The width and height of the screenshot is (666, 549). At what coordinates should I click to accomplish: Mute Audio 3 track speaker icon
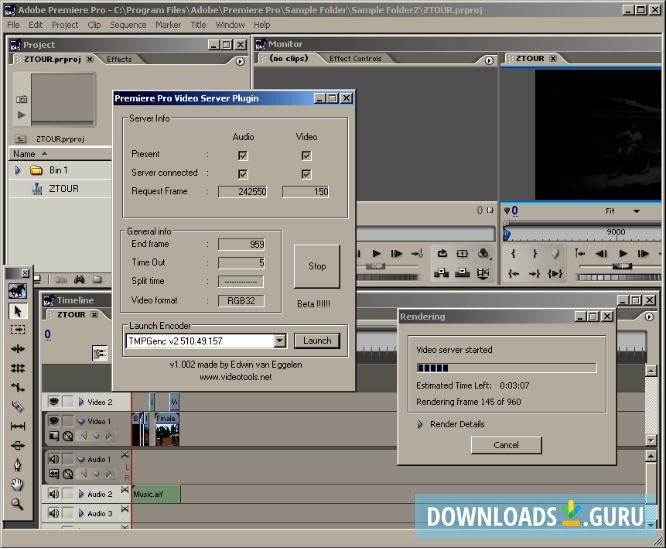[54, 513]
